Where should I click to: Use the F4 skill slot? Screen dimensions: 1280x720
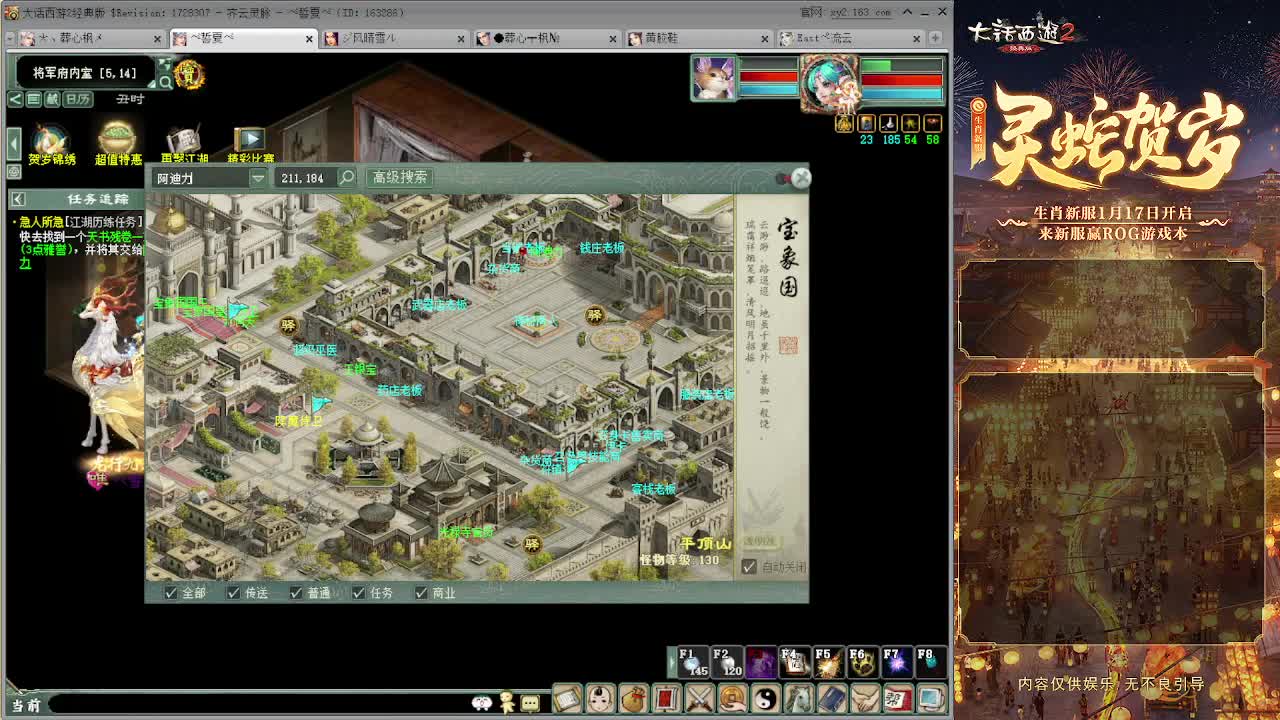794,662
